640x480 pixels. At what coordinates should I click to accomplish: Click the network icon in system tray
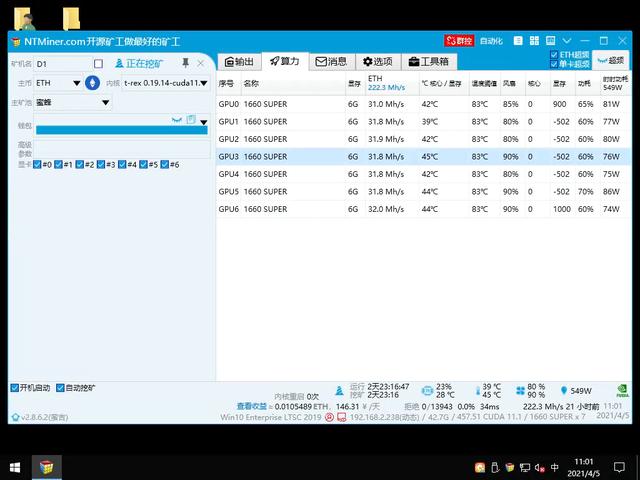(x=525, y=467)
